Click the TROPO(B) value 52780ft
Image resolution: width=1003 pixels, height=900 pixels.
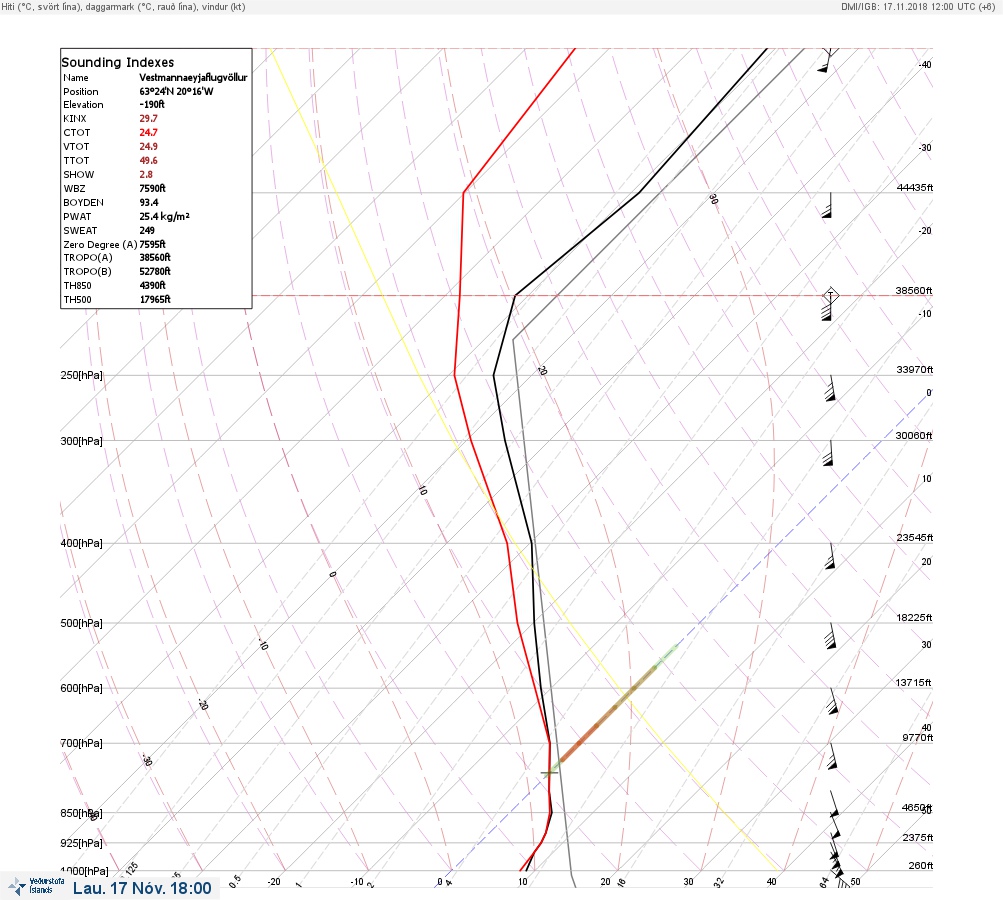point(155,271)
